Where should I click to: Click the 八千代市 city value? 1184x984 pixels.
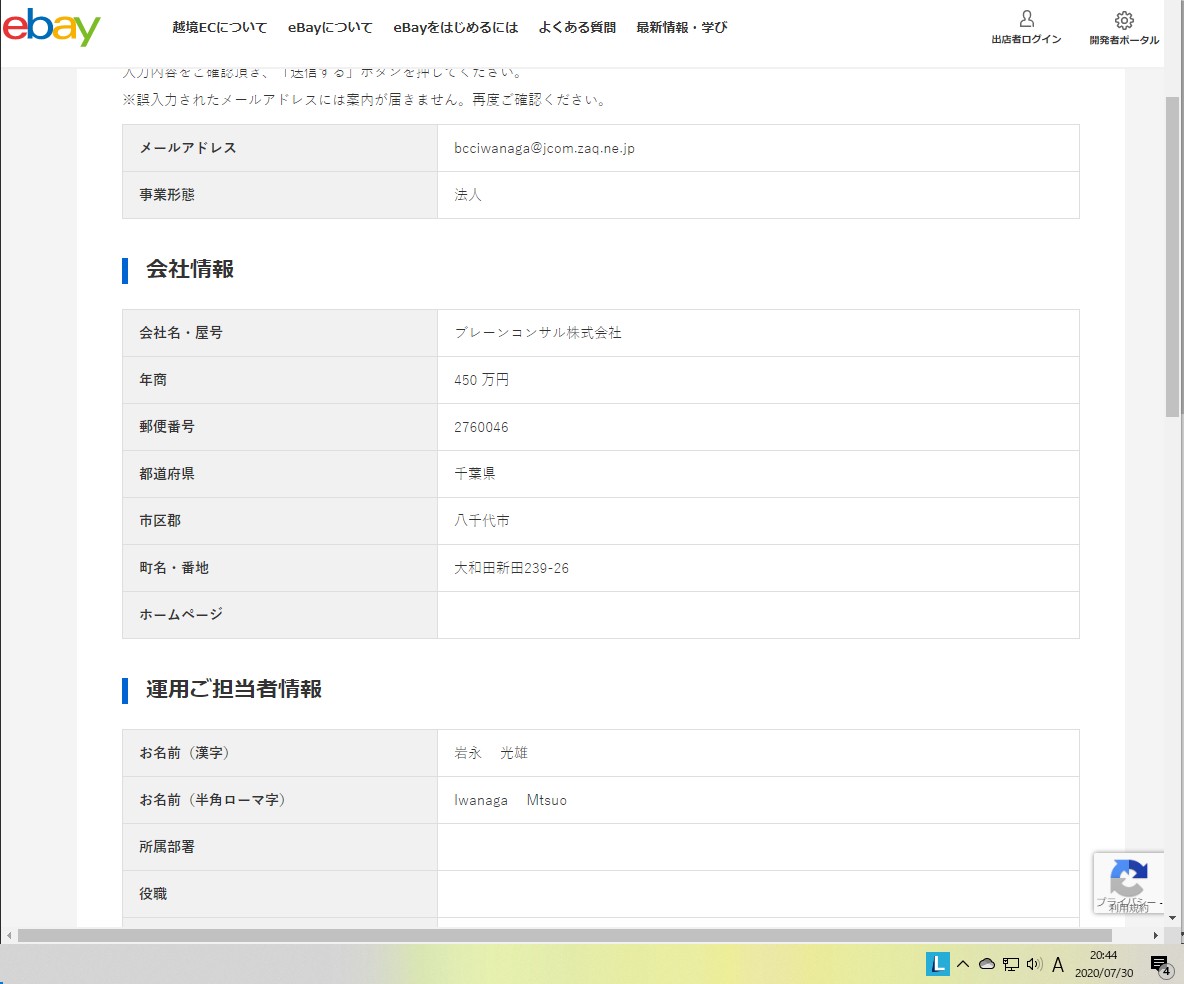click(x=482, y=521)
